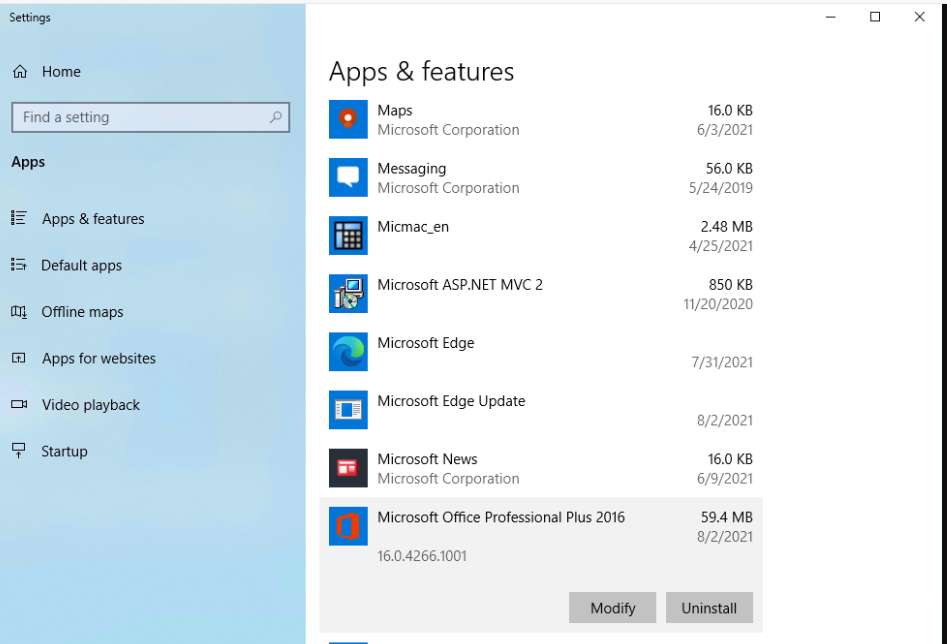Select the Microsoft Edge Update entry name
The width and height of the screenshot is (947, 644).
pos(451,401)
